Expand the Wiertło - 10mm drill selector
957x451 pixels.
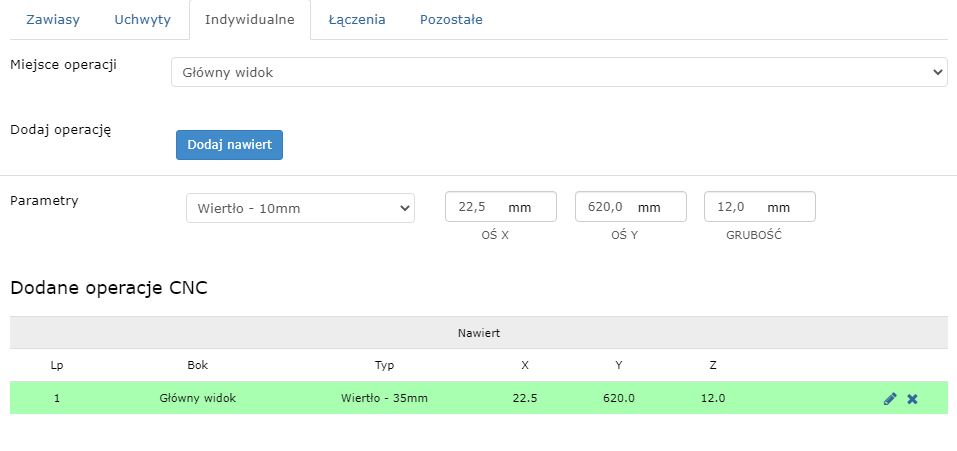[x=300, y=208]
